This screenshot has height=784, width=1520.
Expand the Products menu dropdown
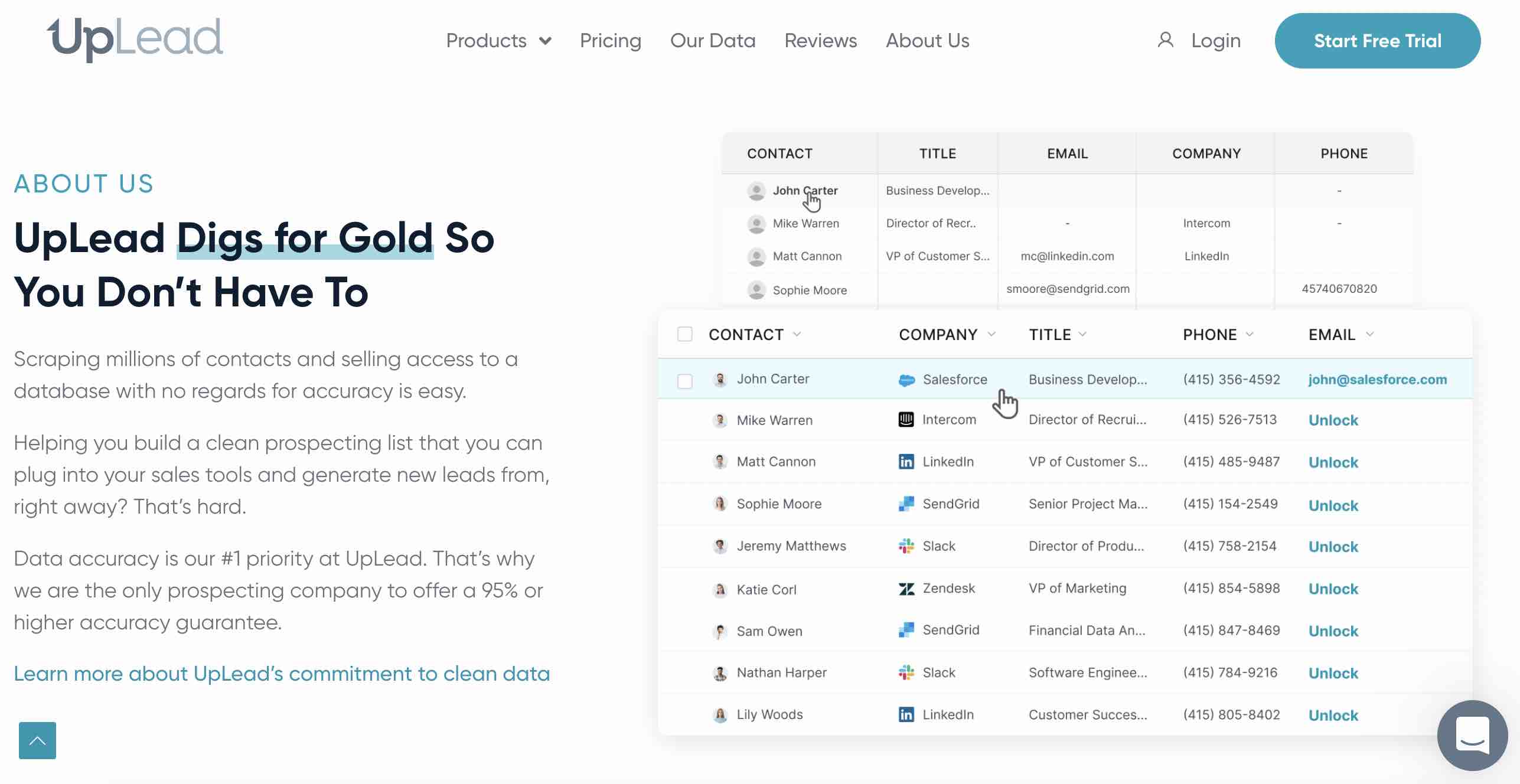pos(498,41)
